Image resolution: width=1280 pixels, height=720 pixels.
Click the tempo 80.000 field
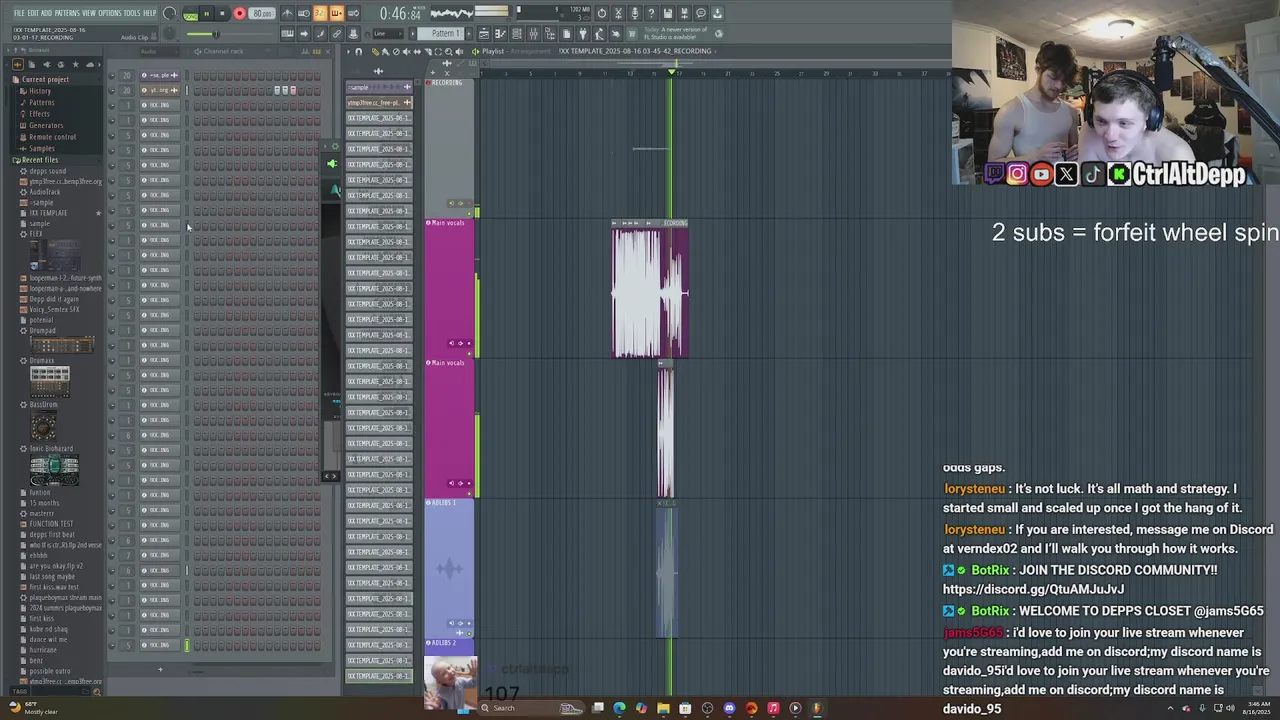262,13
